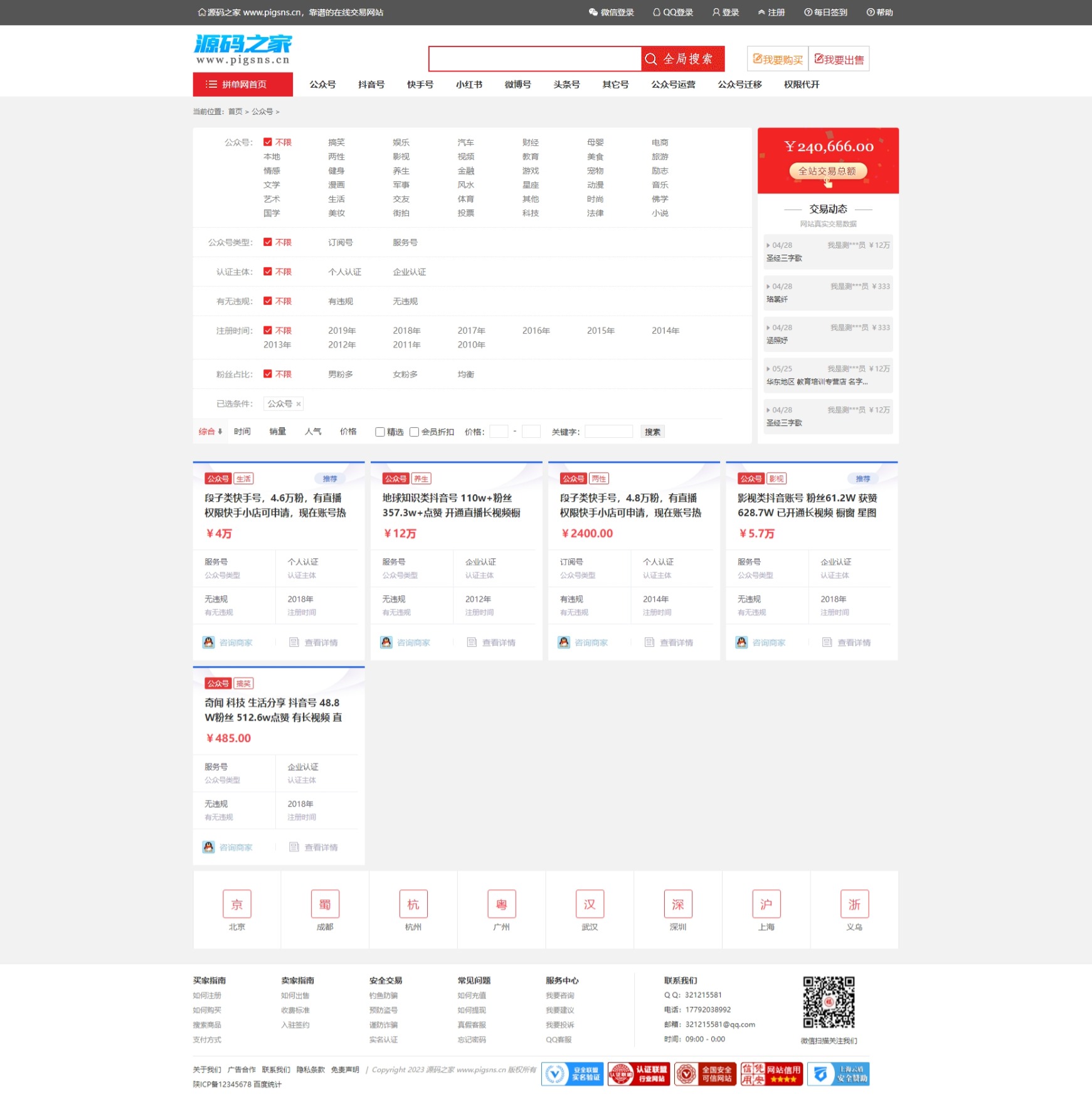Image resolution: width=1092 pixels, height=1097 pixels.
Task: Open the 小红书 nav menu item
Action: [x=469, y=85]
